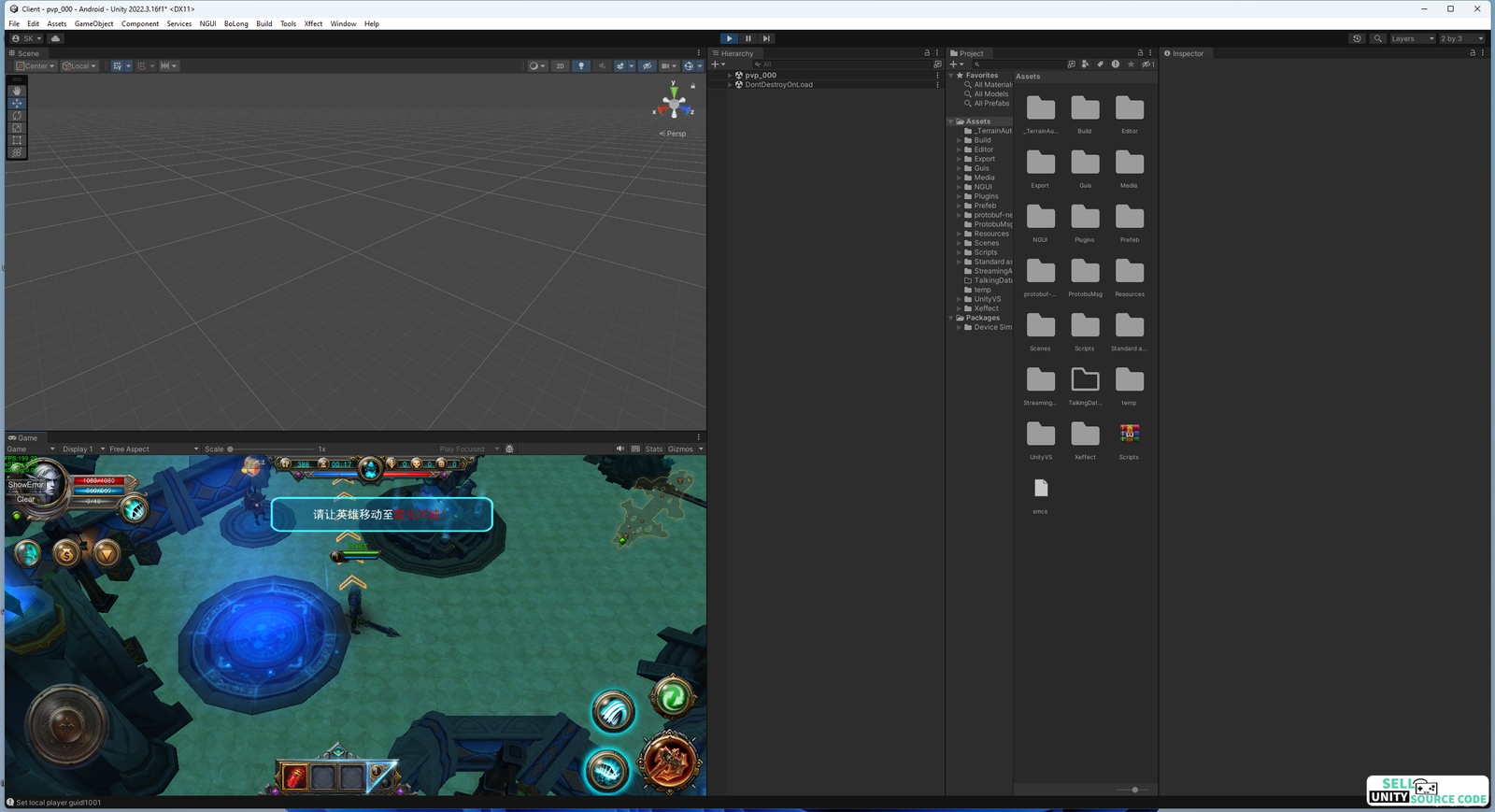This screenshot has height=812, width=1495.
Task: Adjust the Game view Scale slider
Action: [x=271, y=449]
